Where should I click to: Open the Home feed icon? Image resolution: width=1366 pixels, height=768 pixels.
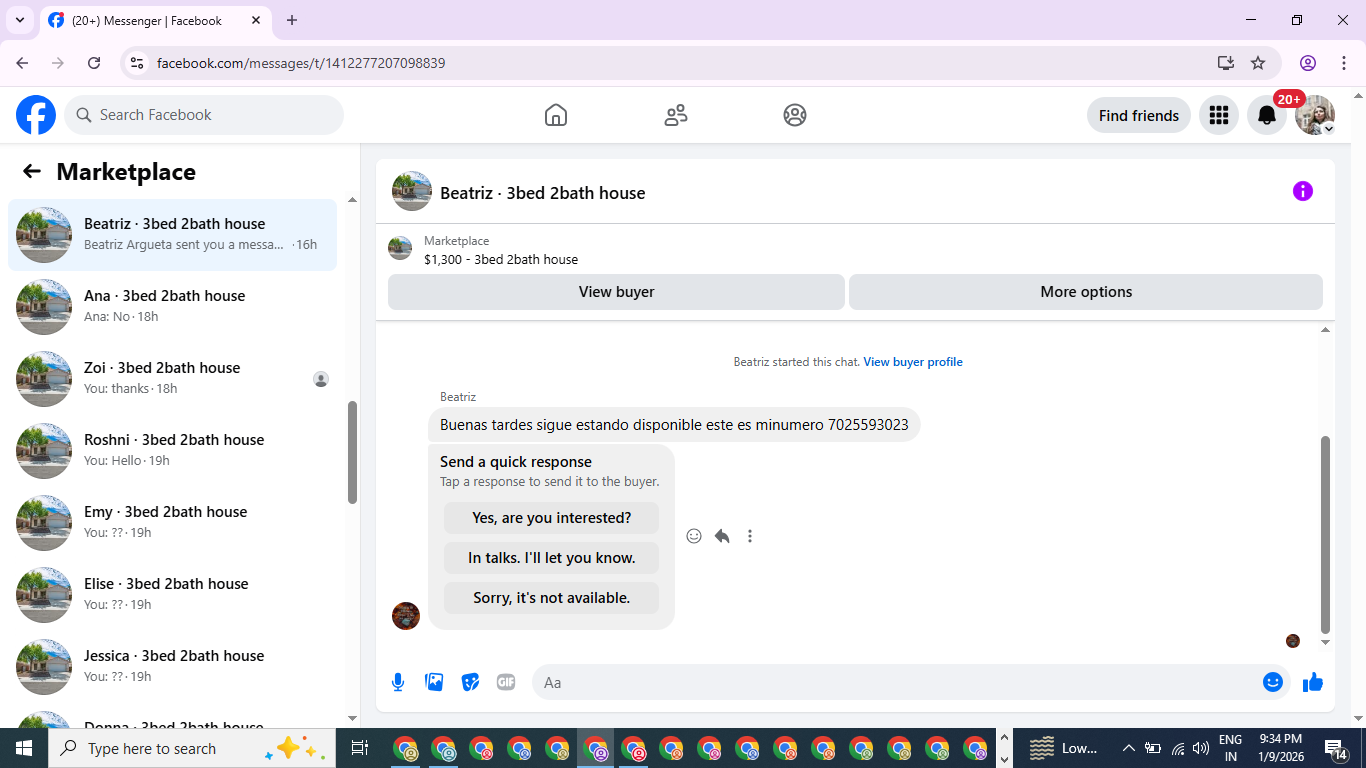pyautogui.click(x=556, y=115)
